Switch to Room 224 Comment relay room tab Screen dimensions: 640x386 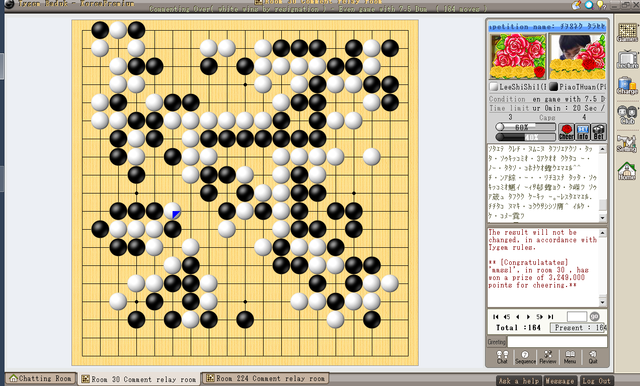[265, 378]
